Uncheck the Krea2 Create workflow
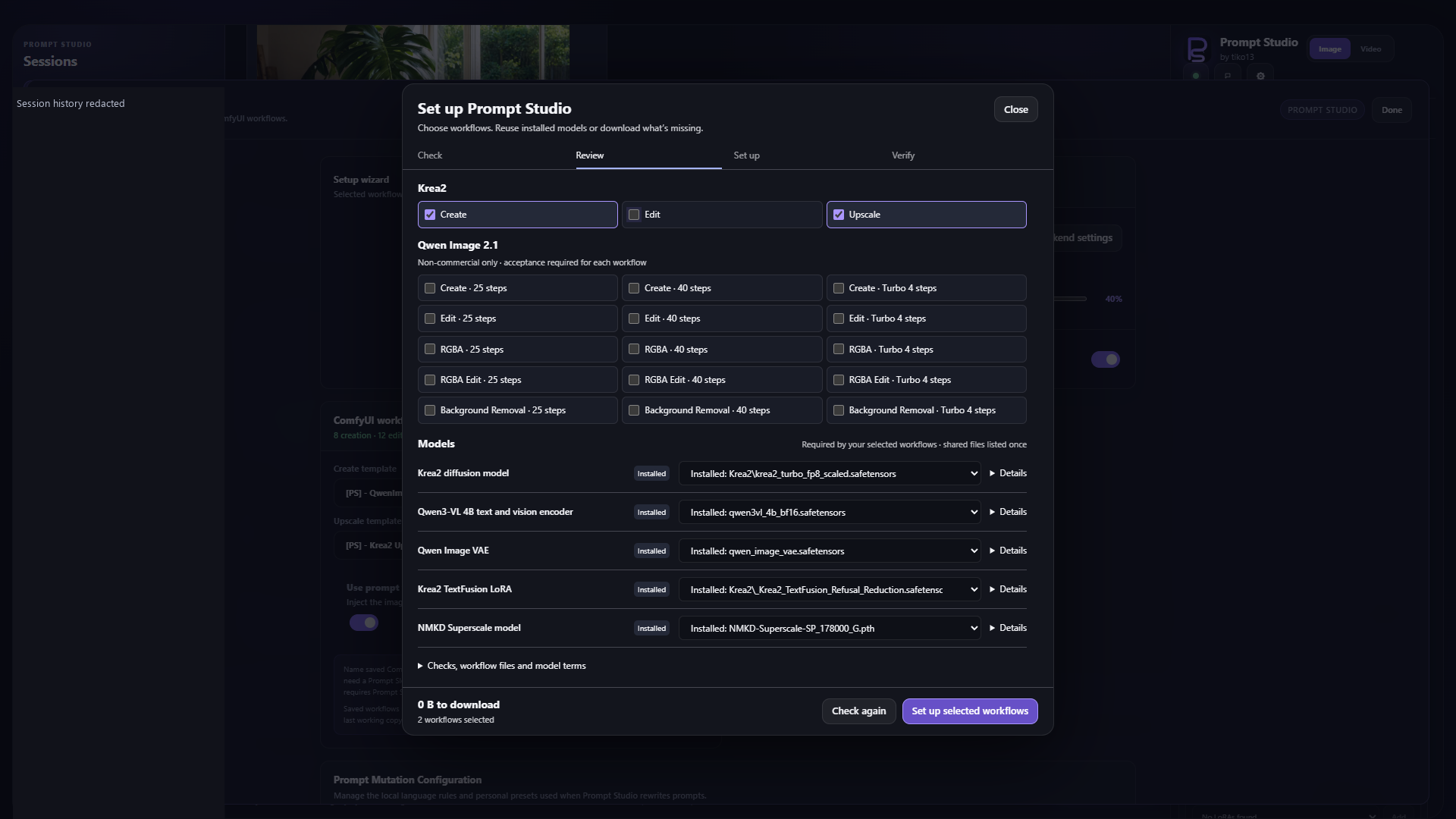Image resolution: width=1456 pixels, height=819 pixels. pyautogui.click(x=430, y=215)
